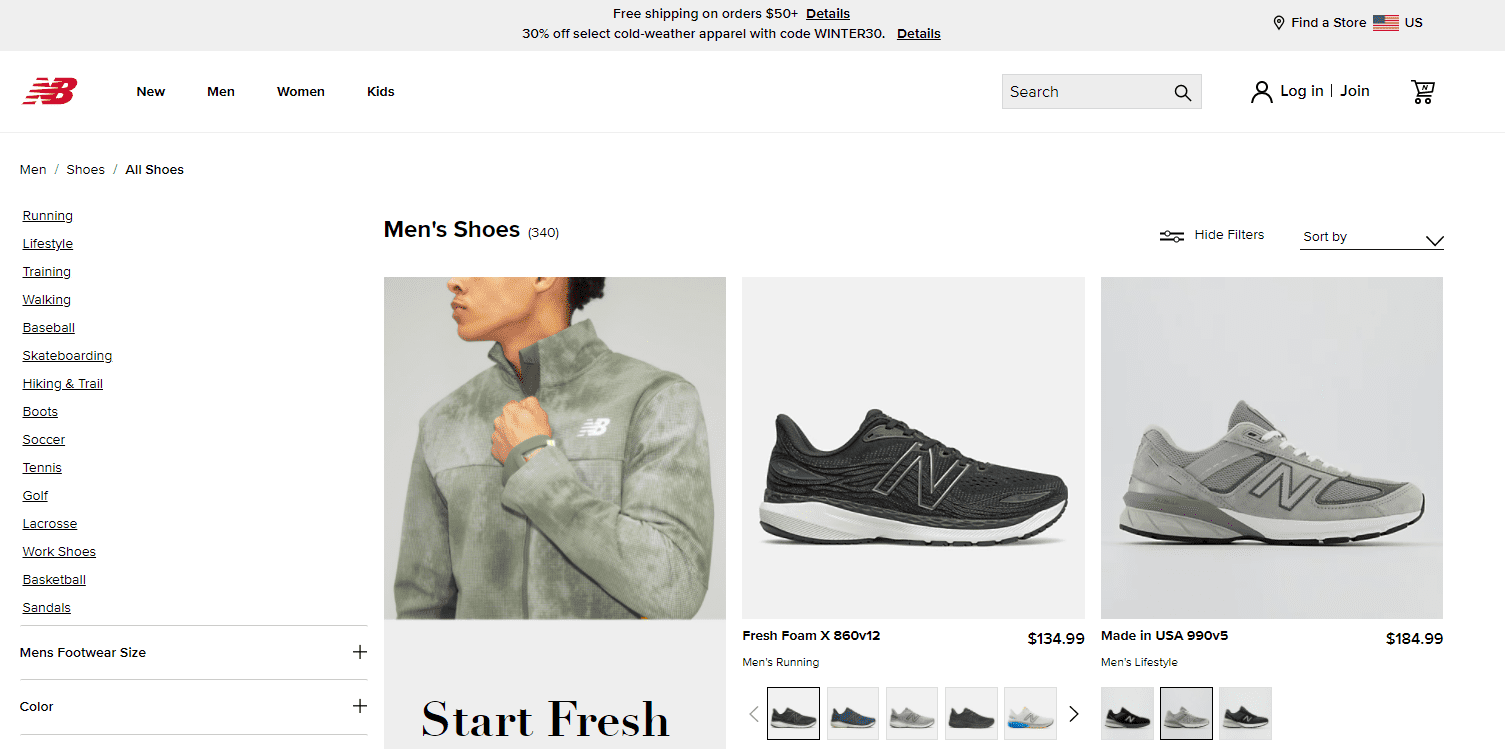Screen dimensions: 1505x749
Task: Click the Shoes breadcrumb link
Action: [85, 169]
